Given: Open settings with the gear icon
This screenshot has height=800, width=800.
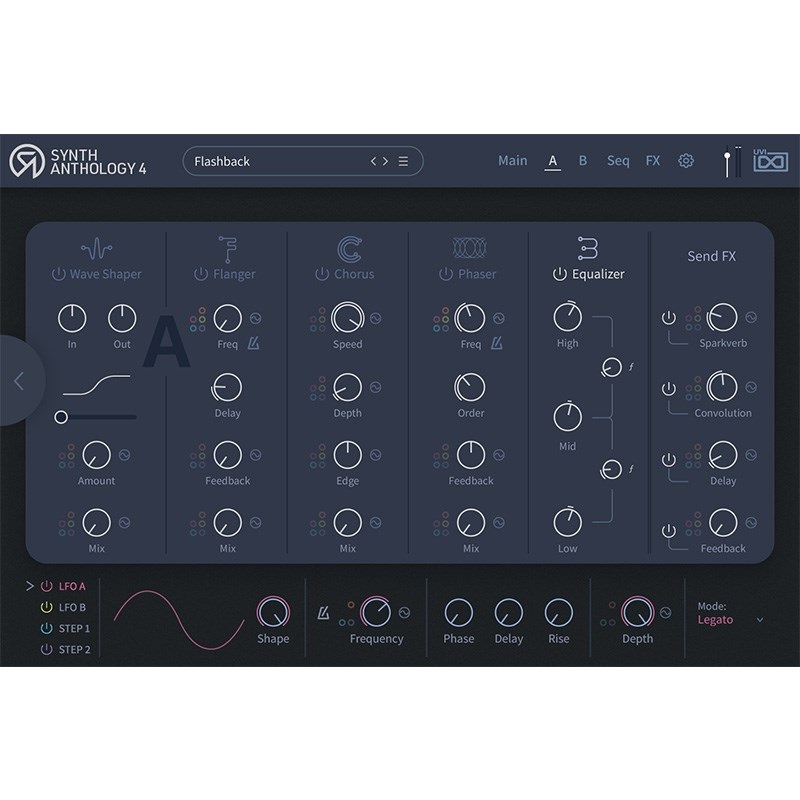Looking at the screenshot, I should pyautogui.click(x=686, y=161).
